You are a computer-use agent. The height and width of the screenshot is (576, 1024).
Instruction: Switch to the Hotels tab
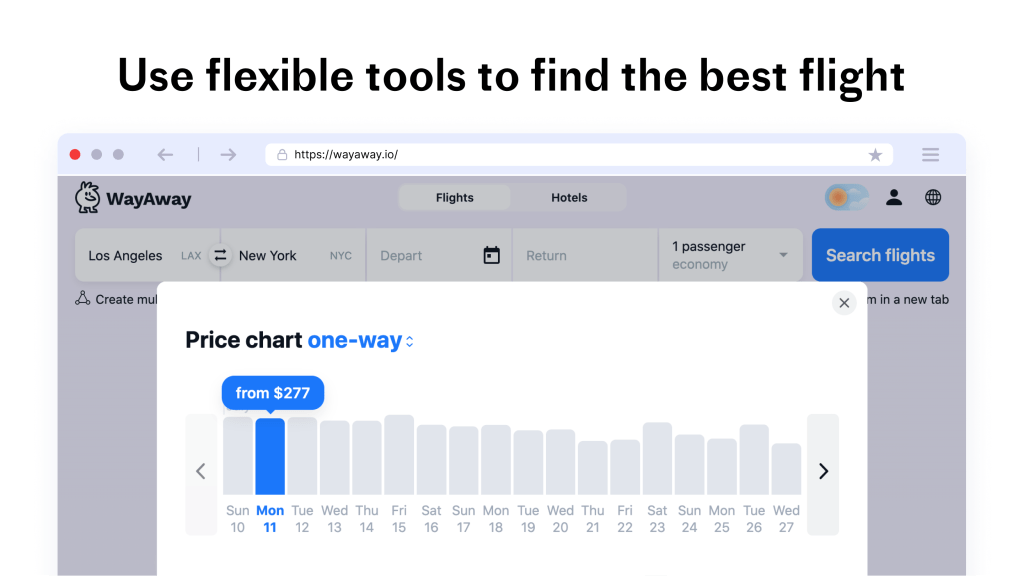point(569,198)
